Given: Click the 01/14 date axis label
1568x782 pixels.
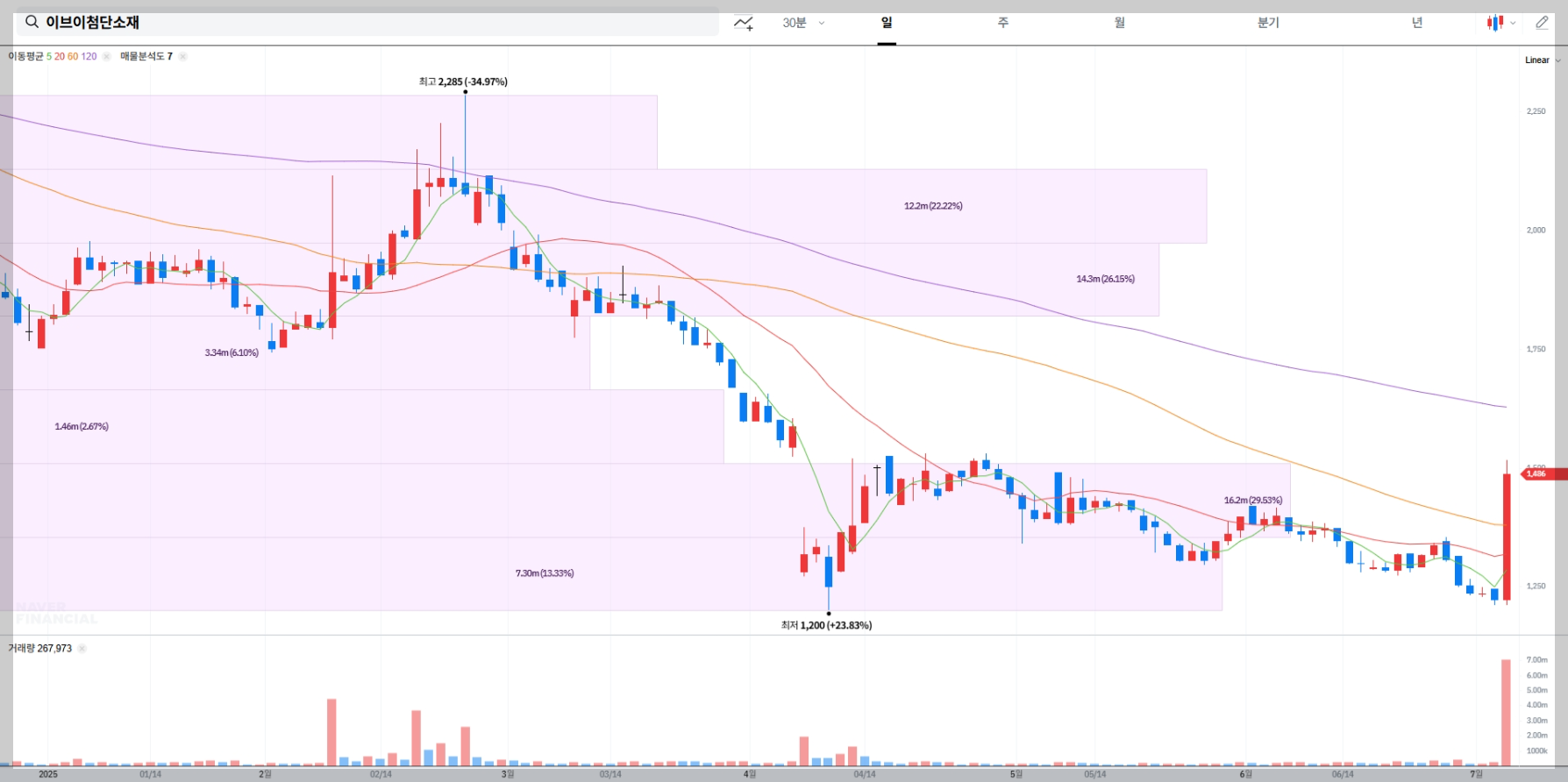Looking at the screenshot, I should (150, 774).
